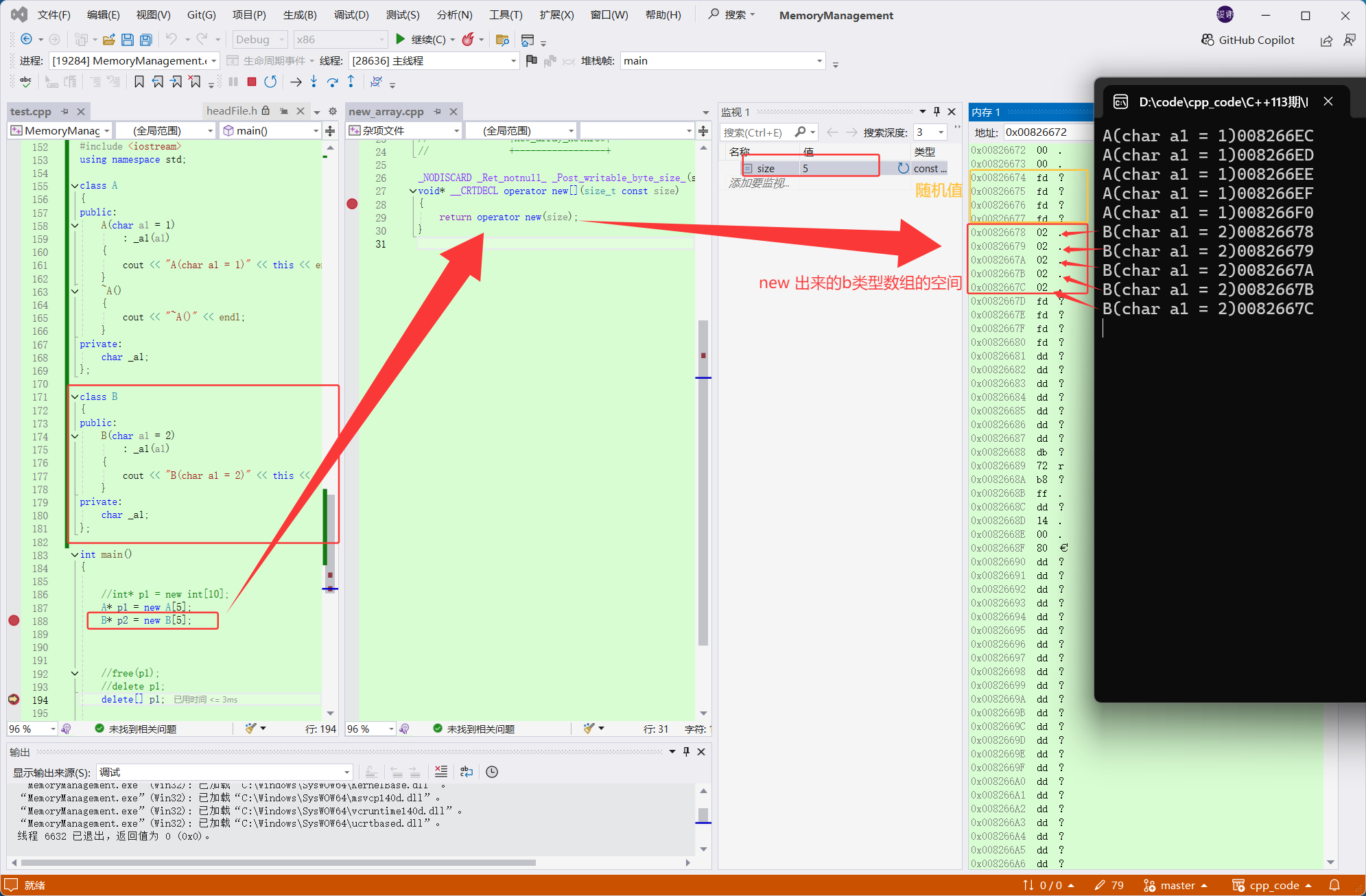Click the Save All icon
Image resolution: width=1366 pixels, height=896 pixels.
(146, 40)
